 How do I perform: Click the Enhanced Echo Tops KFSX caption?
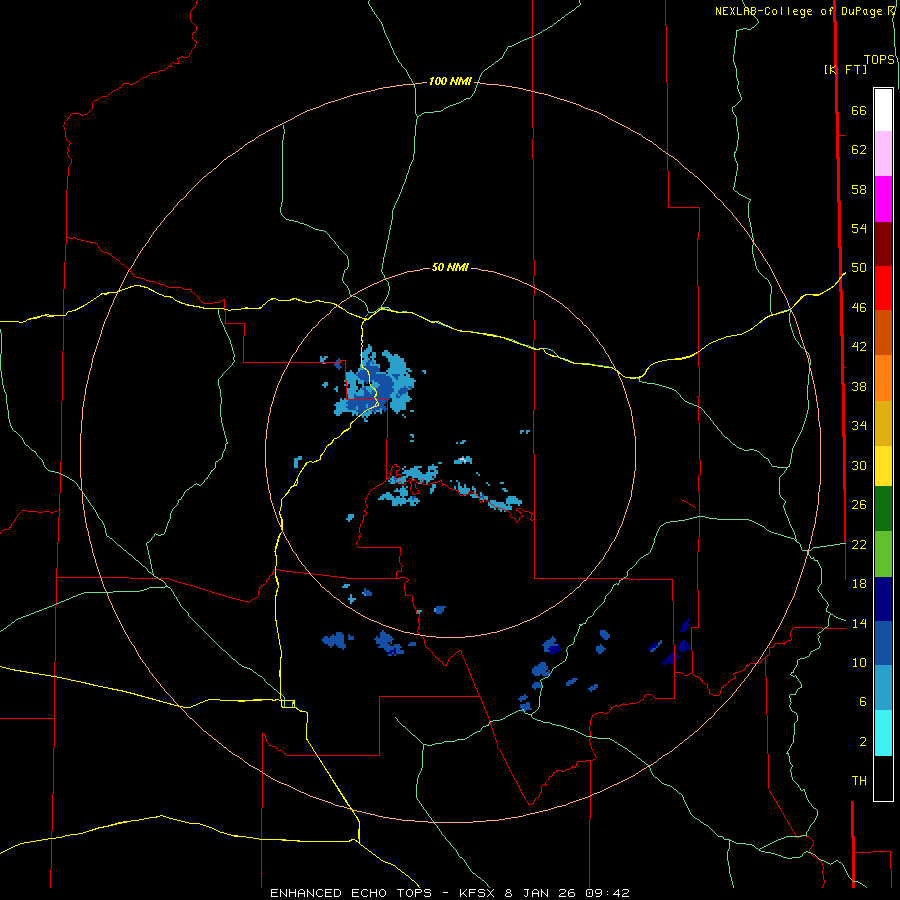coord(450,893)
